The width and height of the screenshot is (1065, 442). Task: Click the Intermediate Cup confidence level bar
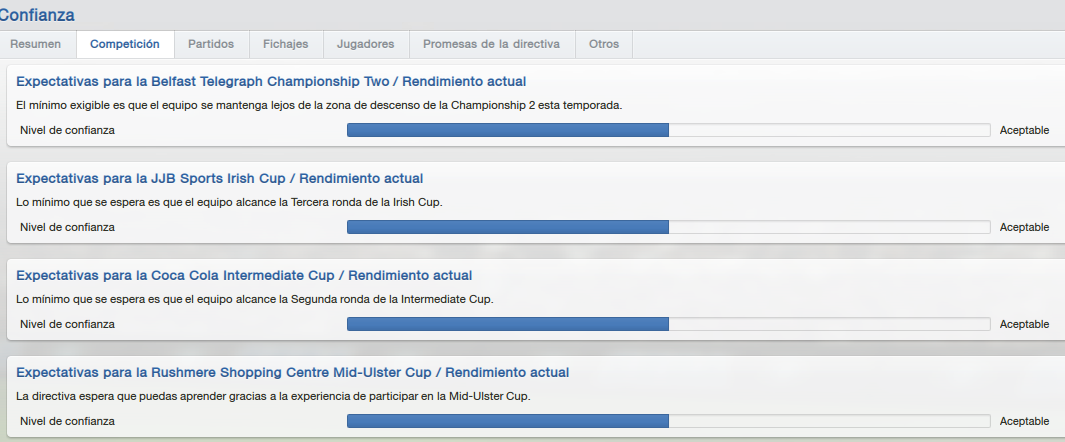(x=668, y=325)
